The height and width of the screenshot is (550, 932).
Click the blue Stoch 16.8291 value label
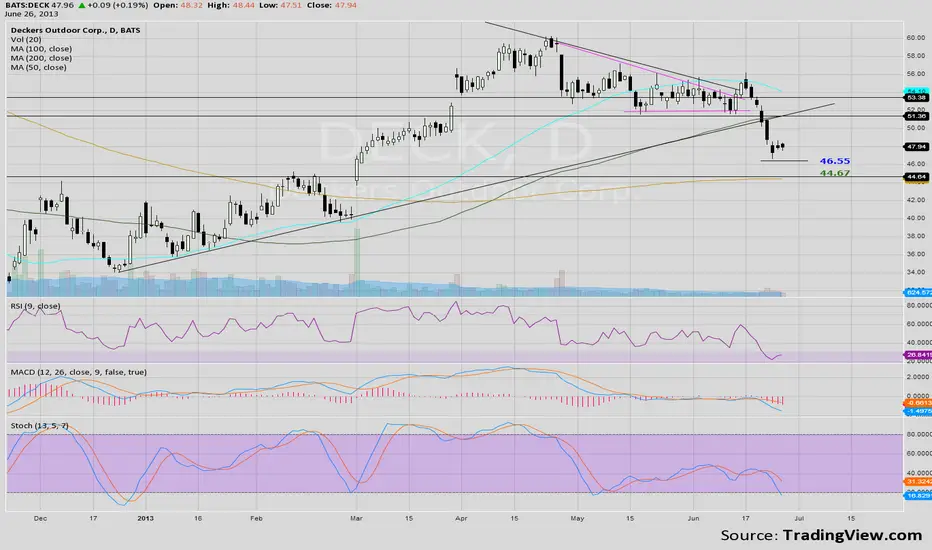coord(918,495)
